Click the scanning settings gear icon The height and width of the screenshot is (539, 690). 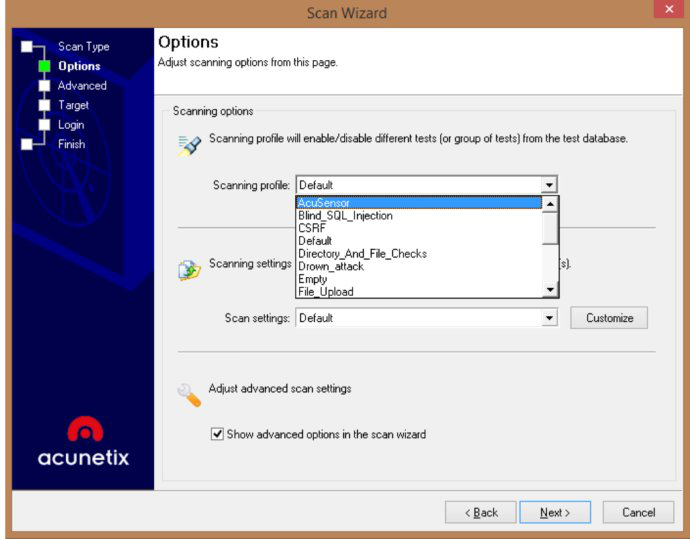[189, 270]
